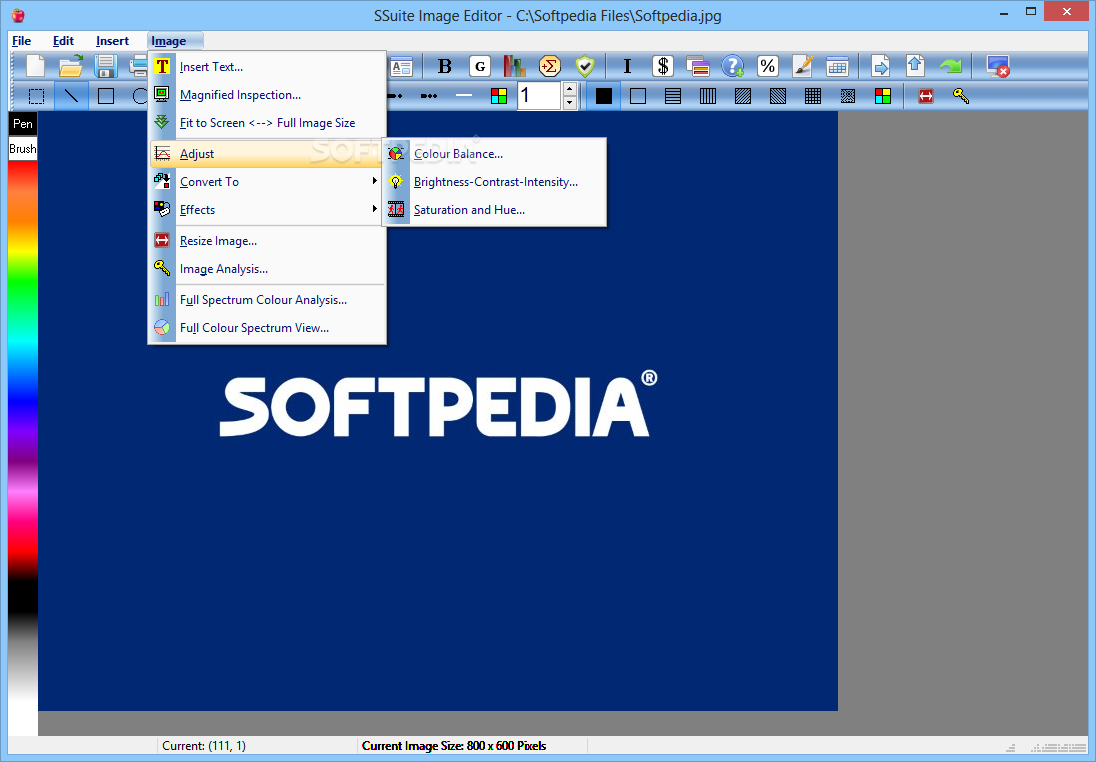This screenshot has width=1096, height=762.
Task: Click the yellow key toolbar icon
Action: point(961,96)
